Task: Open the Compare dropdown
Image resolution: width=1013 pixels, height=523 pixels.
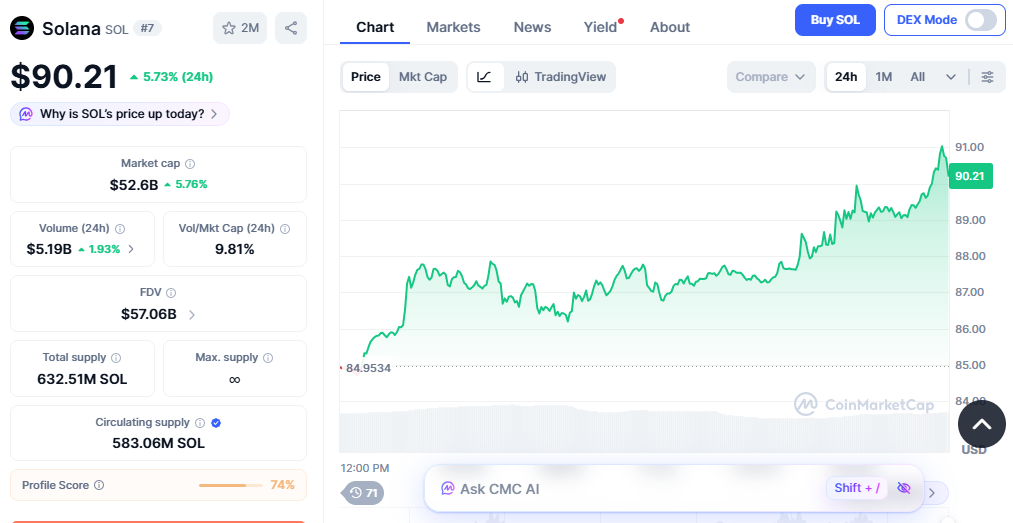Action: coord(771,77)
